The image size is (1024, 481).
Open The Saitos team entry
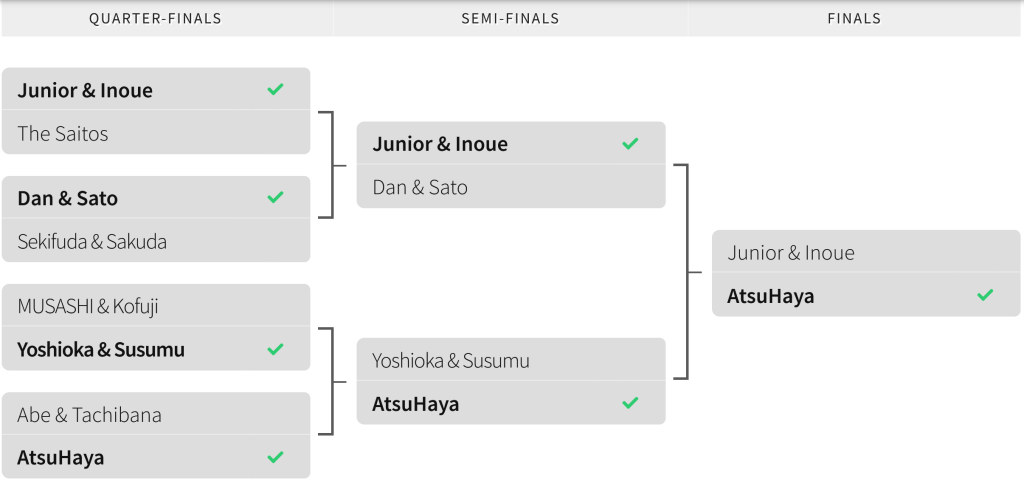[x=156, y=132]
